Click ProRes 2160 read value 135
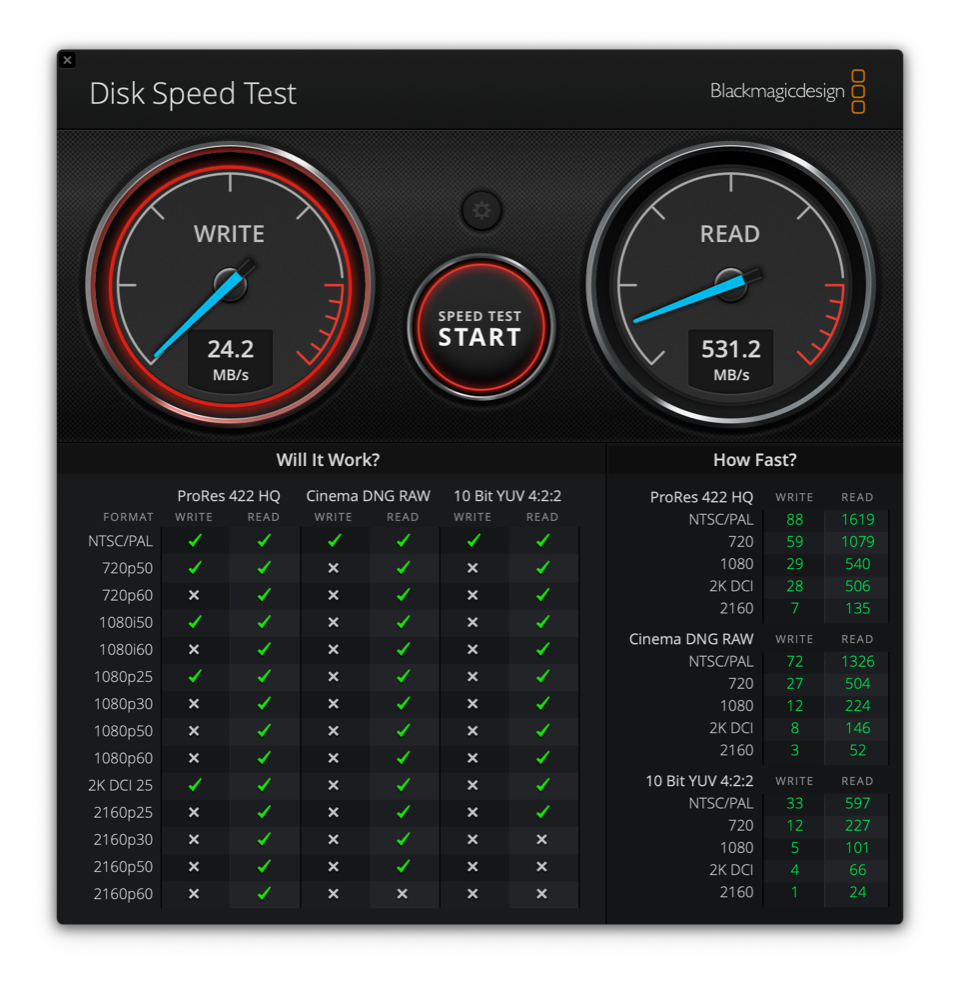The height and width of the screenshot is (990, 960). (857, 608)
